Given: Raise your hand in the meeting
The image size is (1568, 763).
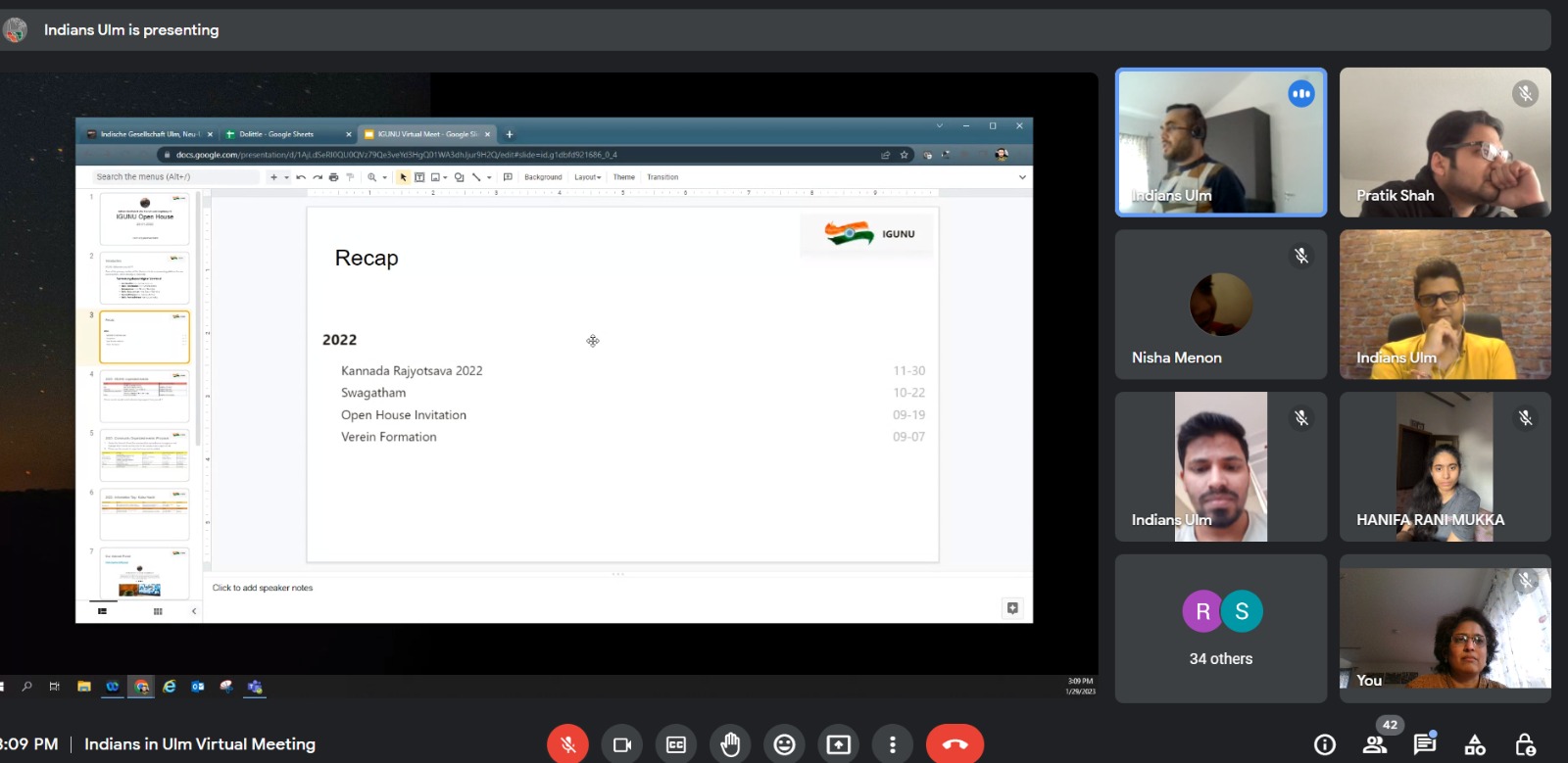Looking at the screenshot, I should 730,744.
